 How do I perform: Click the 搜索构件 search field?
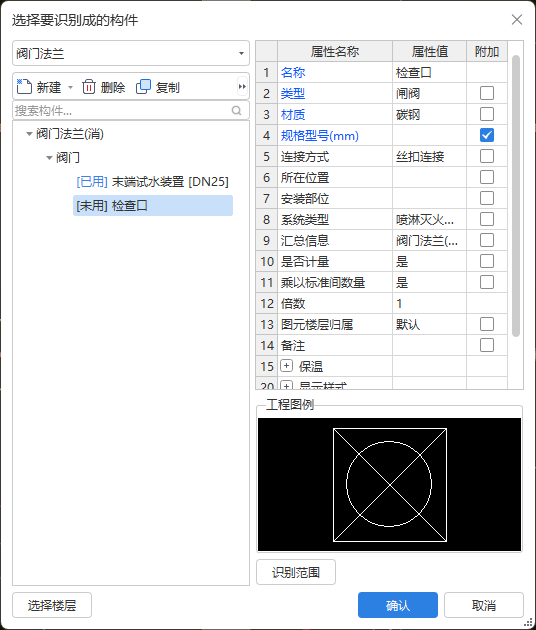tap(131, 110)
